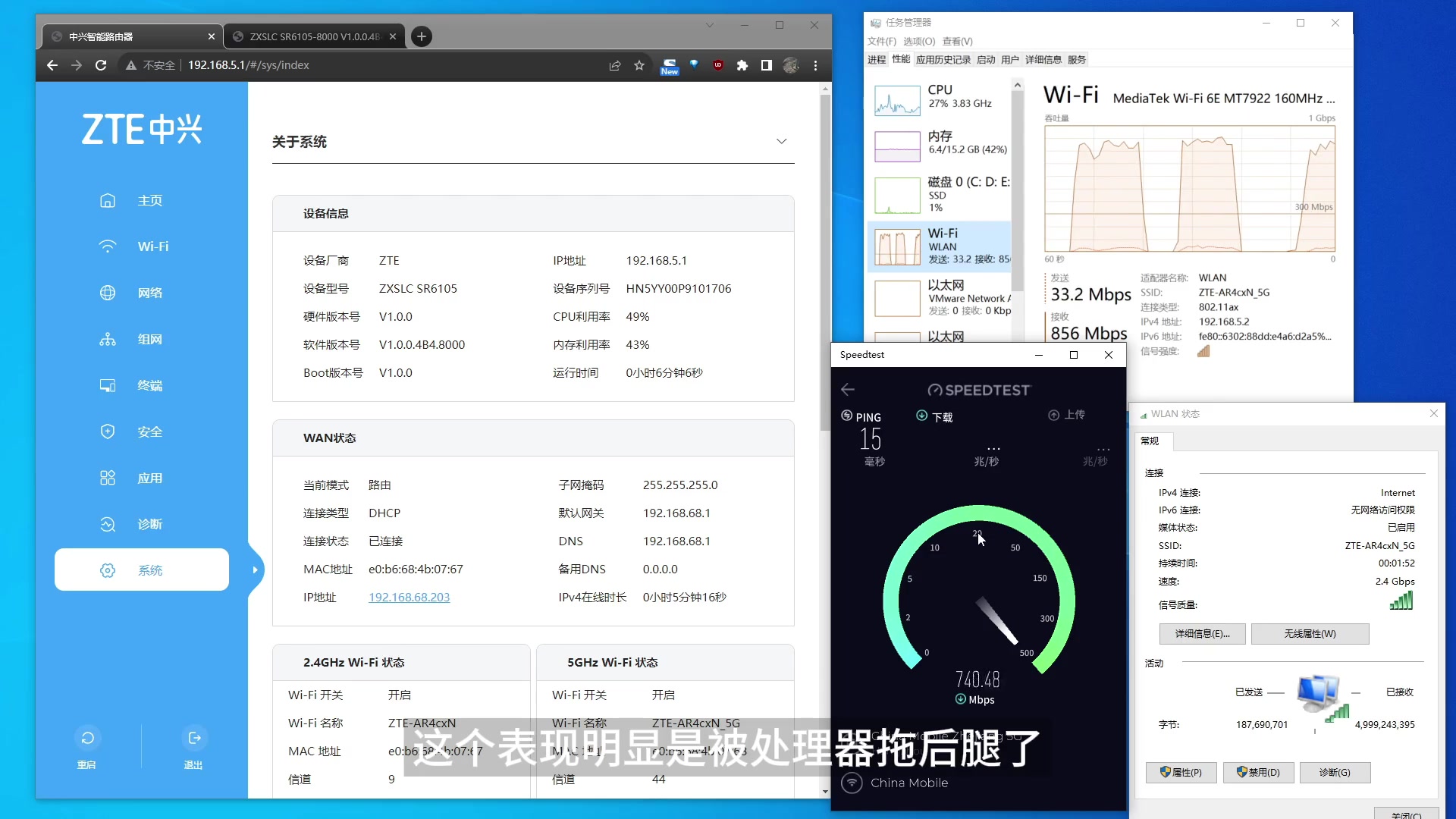The image size is (1456, 819).
Task: Open 文件(F) menu in Task Manager
Action: (882, 42)
